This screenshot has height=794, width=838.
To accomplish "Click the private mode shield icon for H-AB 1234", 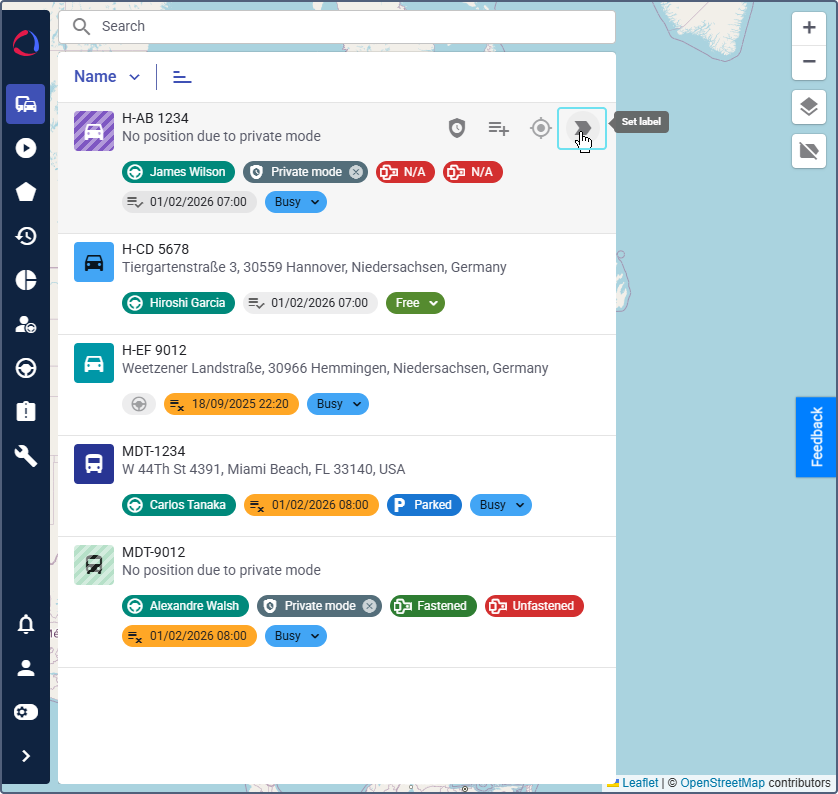I will (456, 128).
